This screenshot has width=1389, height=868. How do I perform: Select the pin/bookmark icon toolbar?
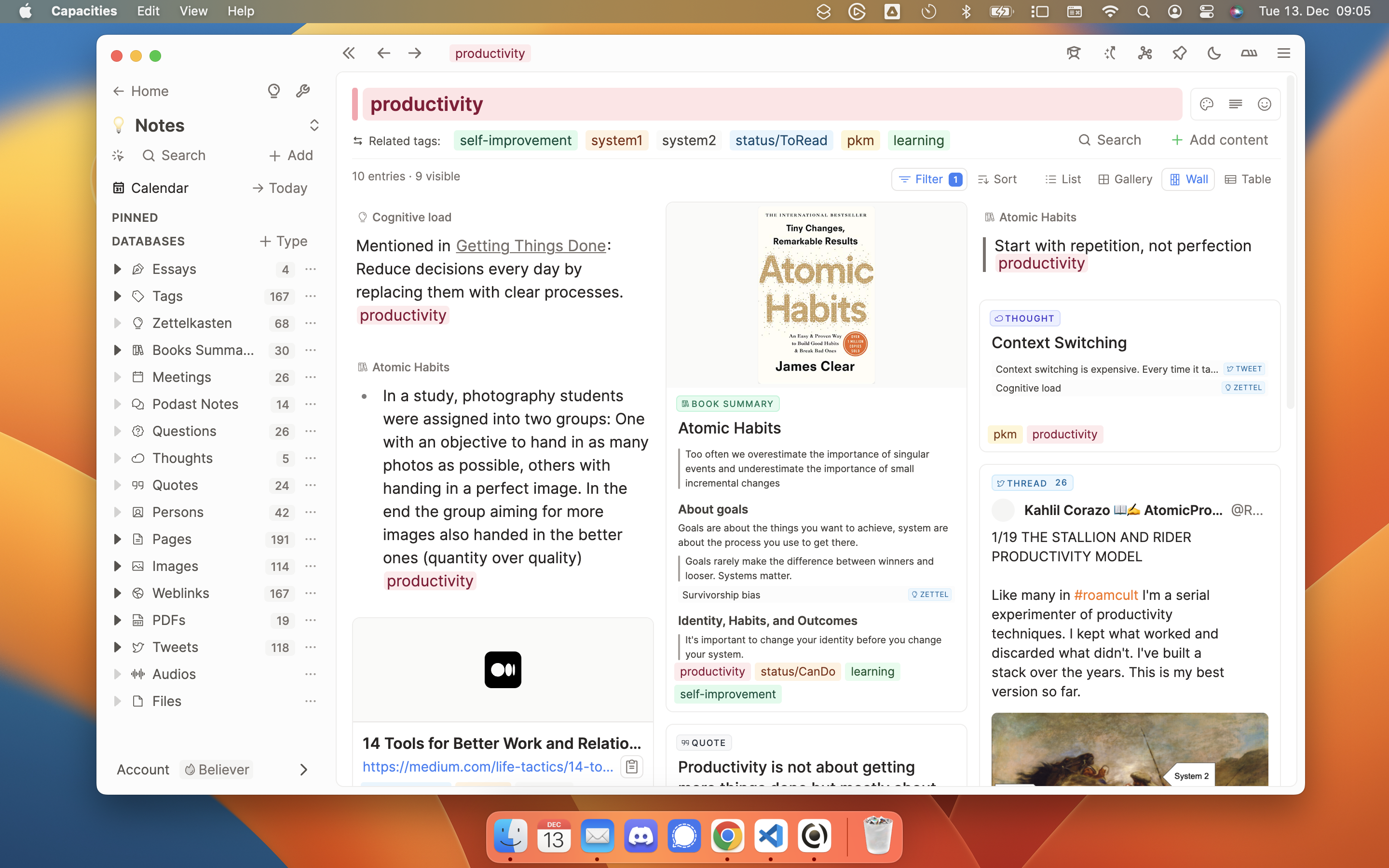point(1178,53)
